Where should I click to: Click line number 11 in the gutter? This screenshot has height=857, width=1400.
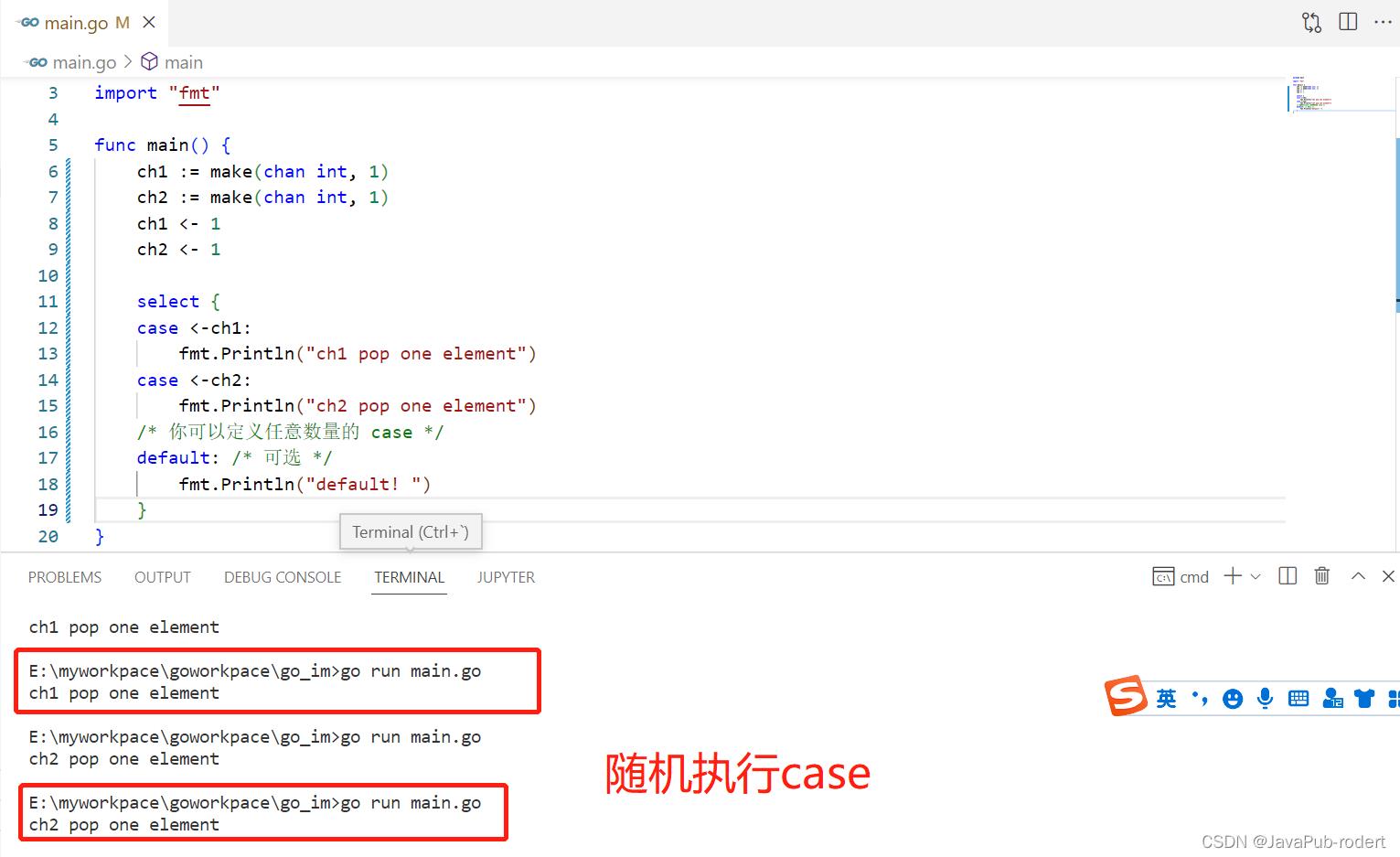(48, 301)
